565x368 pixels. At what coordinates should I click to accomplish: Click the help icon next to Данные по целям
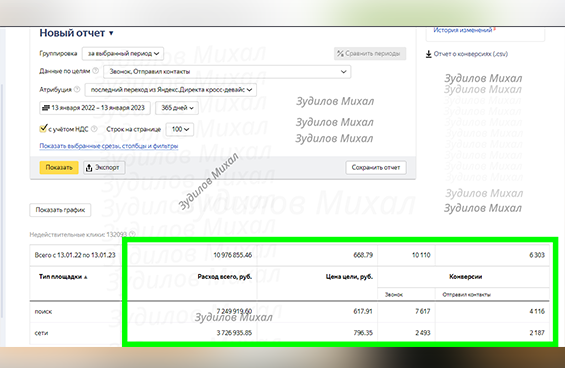click(95, 71)
